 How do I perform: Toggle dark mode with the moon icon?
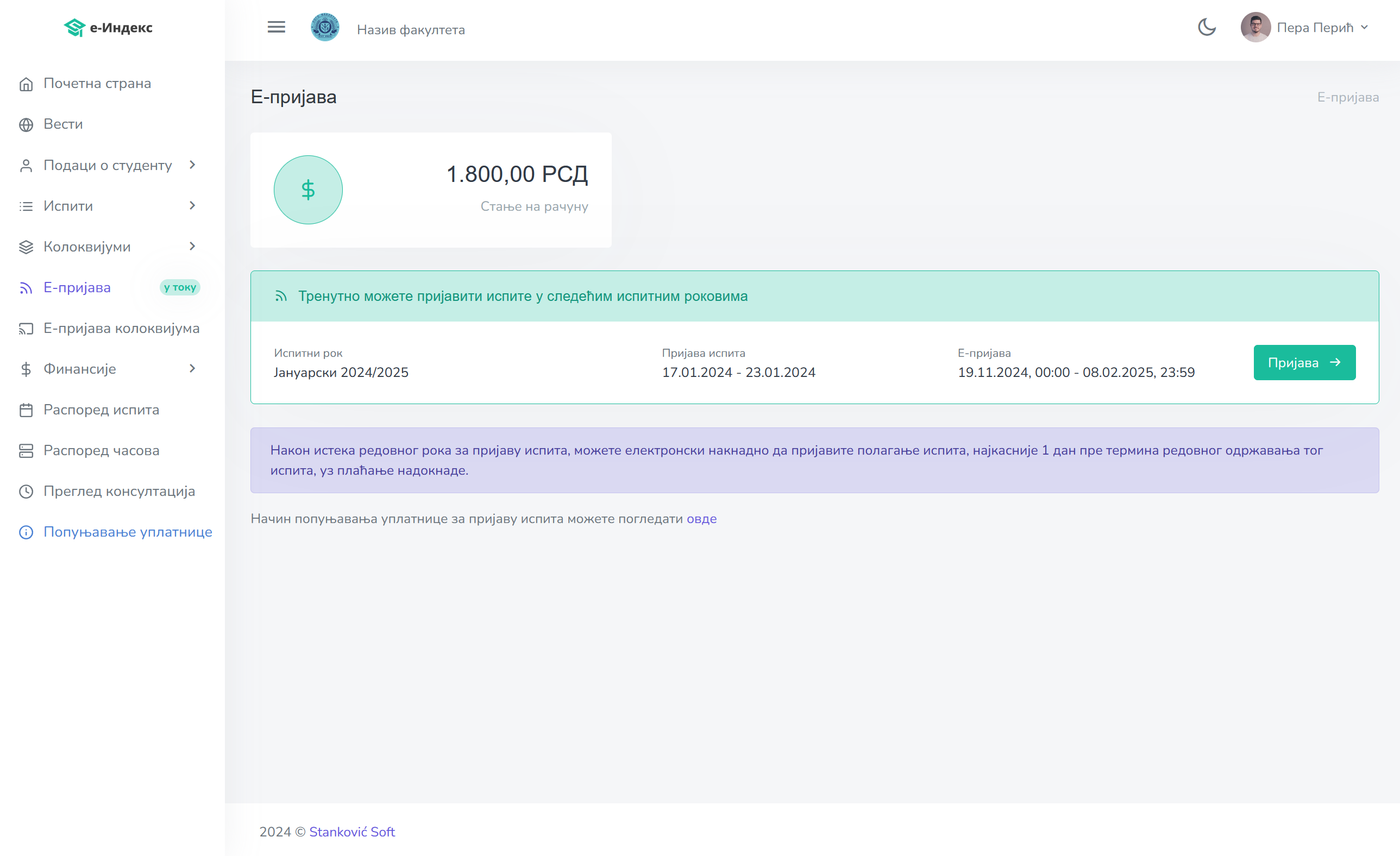(x=1206, y=27)
